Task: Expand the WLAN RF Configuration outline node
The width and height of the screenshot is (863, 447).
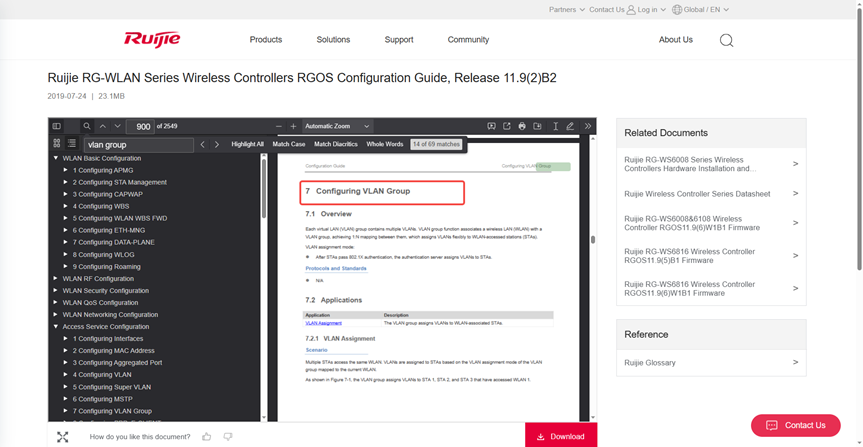Action: tap(56, 279)
